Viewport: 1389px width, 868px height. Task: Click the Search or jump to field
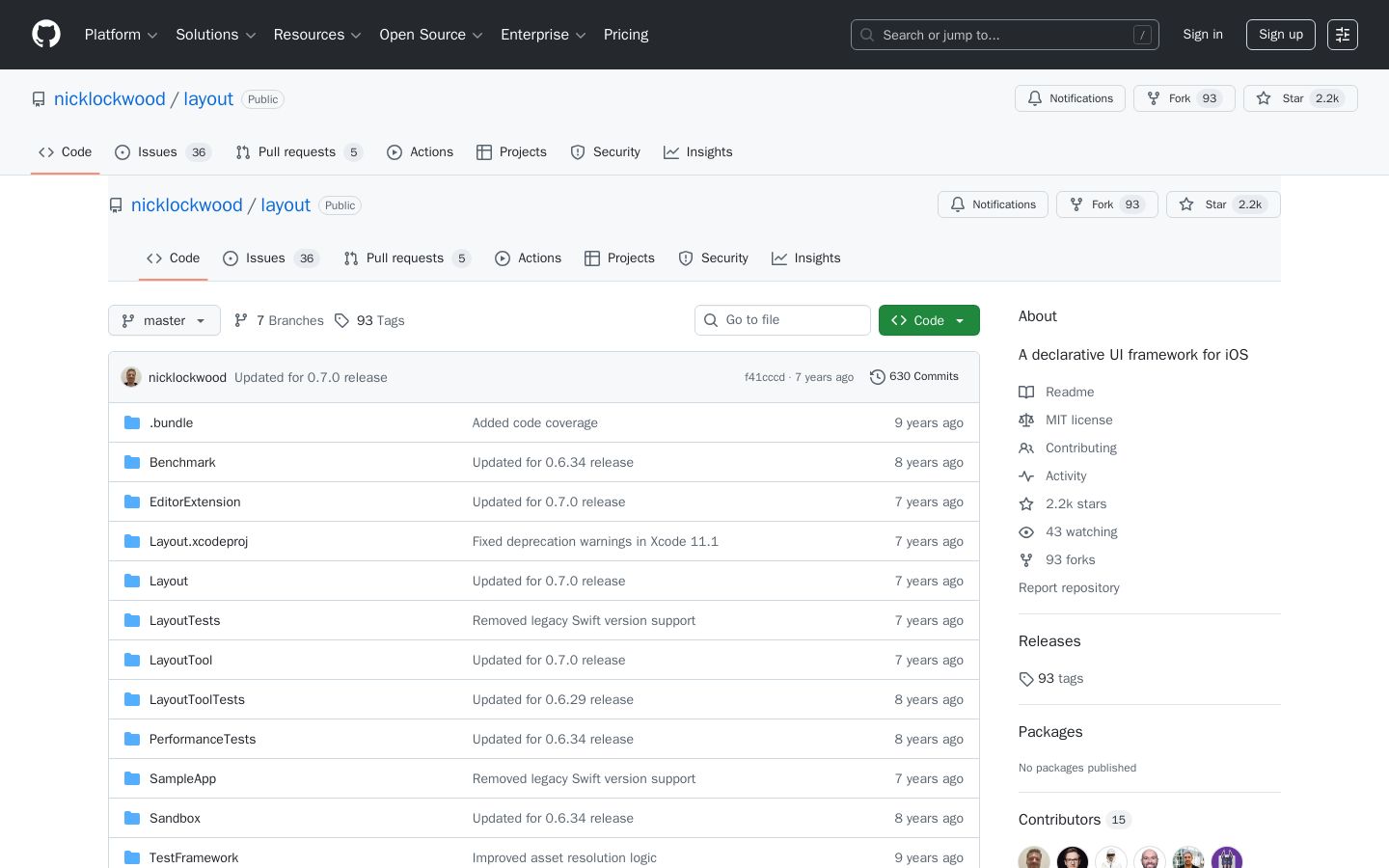click(1005, 35)
